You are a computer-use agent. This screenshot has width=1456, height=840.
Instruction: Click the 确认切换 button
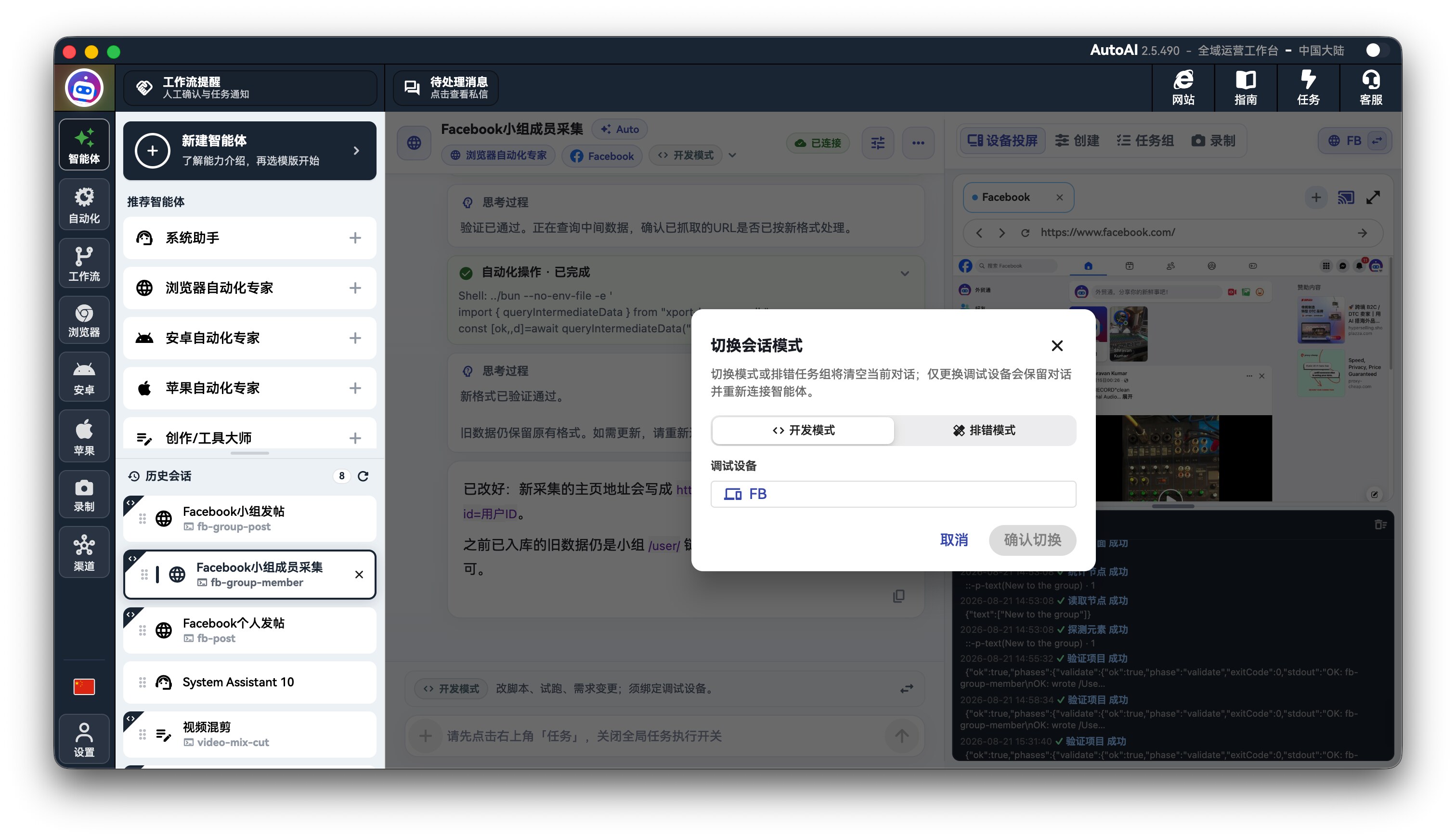tap(1032, 540)
